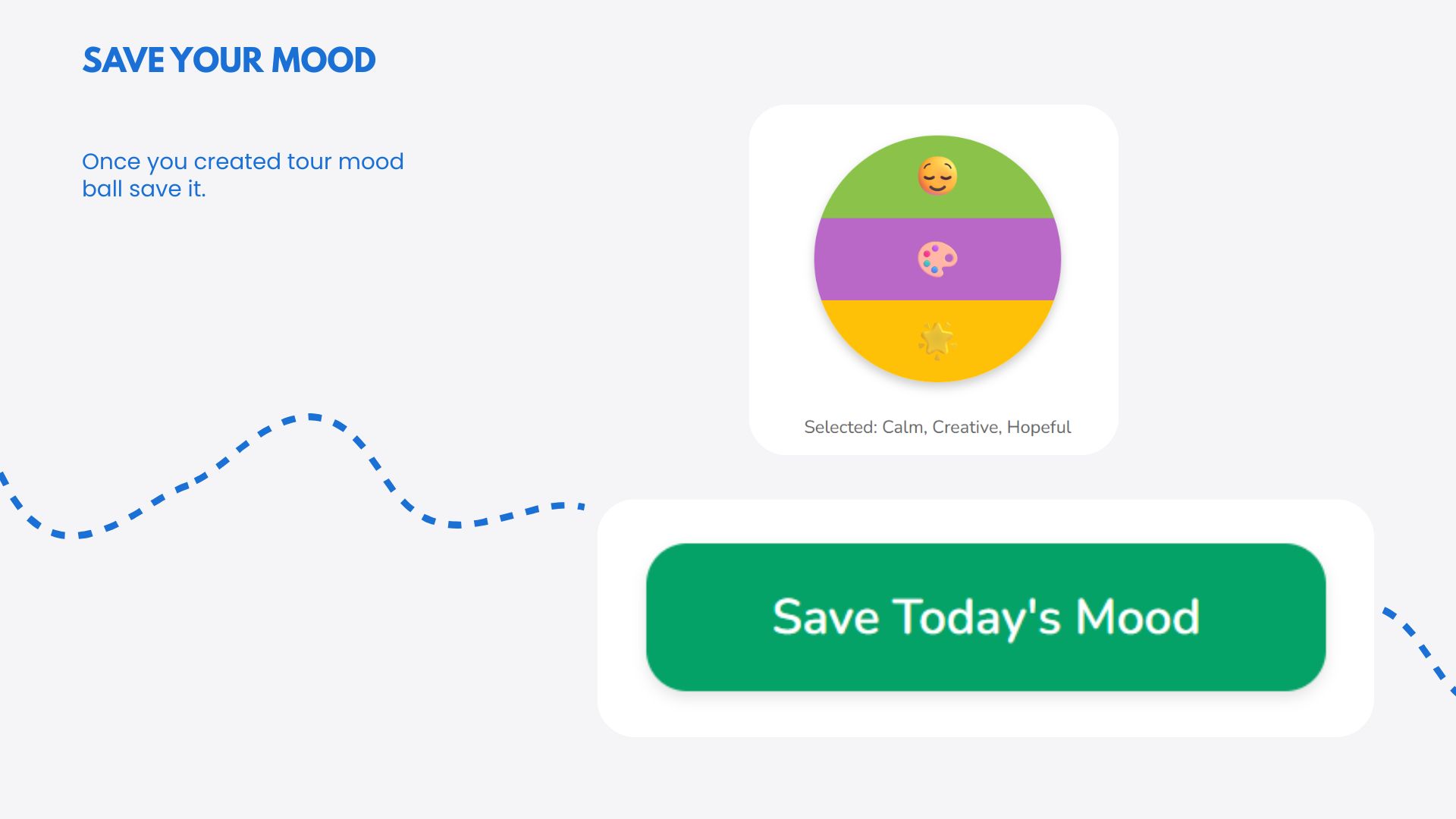Image resolution: width=1456 pixels, height=819 pixels.
Task: Click the word 'Creative' in the Selected line
Action: coord(965,427)
